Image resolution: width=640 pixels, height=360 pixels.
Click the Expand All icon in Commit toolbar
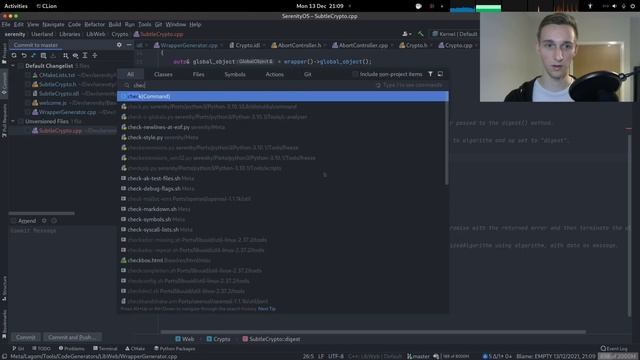click(85, 56)
